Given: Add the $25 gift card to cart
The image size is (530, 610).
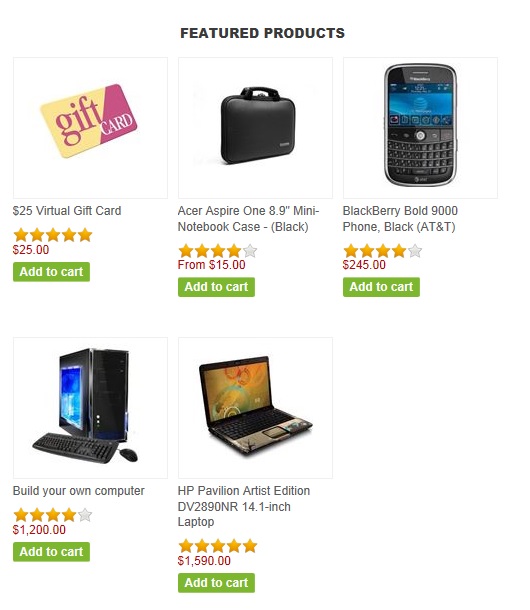Looking at the screenshot, I should 51,272.
